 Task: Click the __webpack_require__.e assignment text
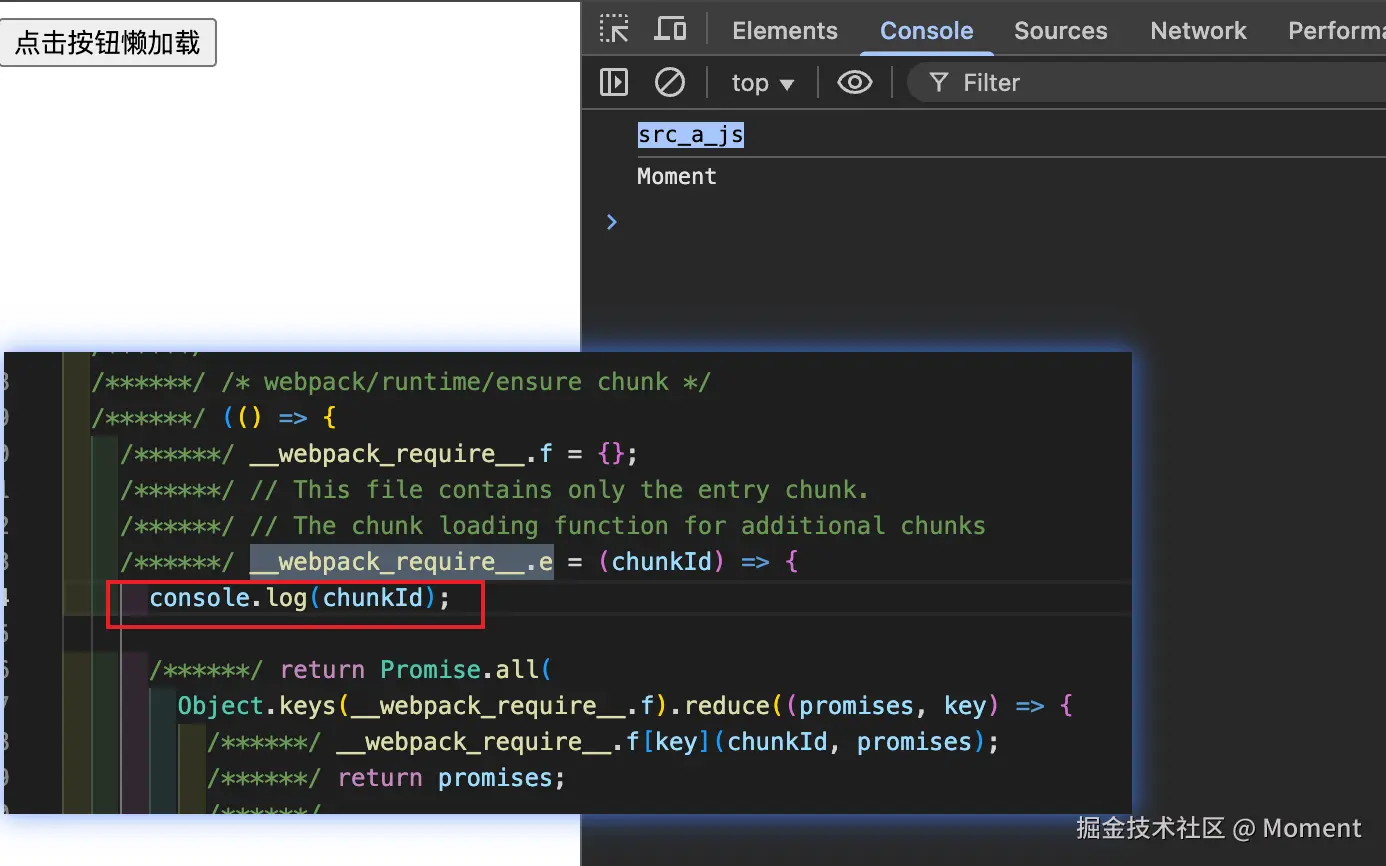(x=401, y=562)
